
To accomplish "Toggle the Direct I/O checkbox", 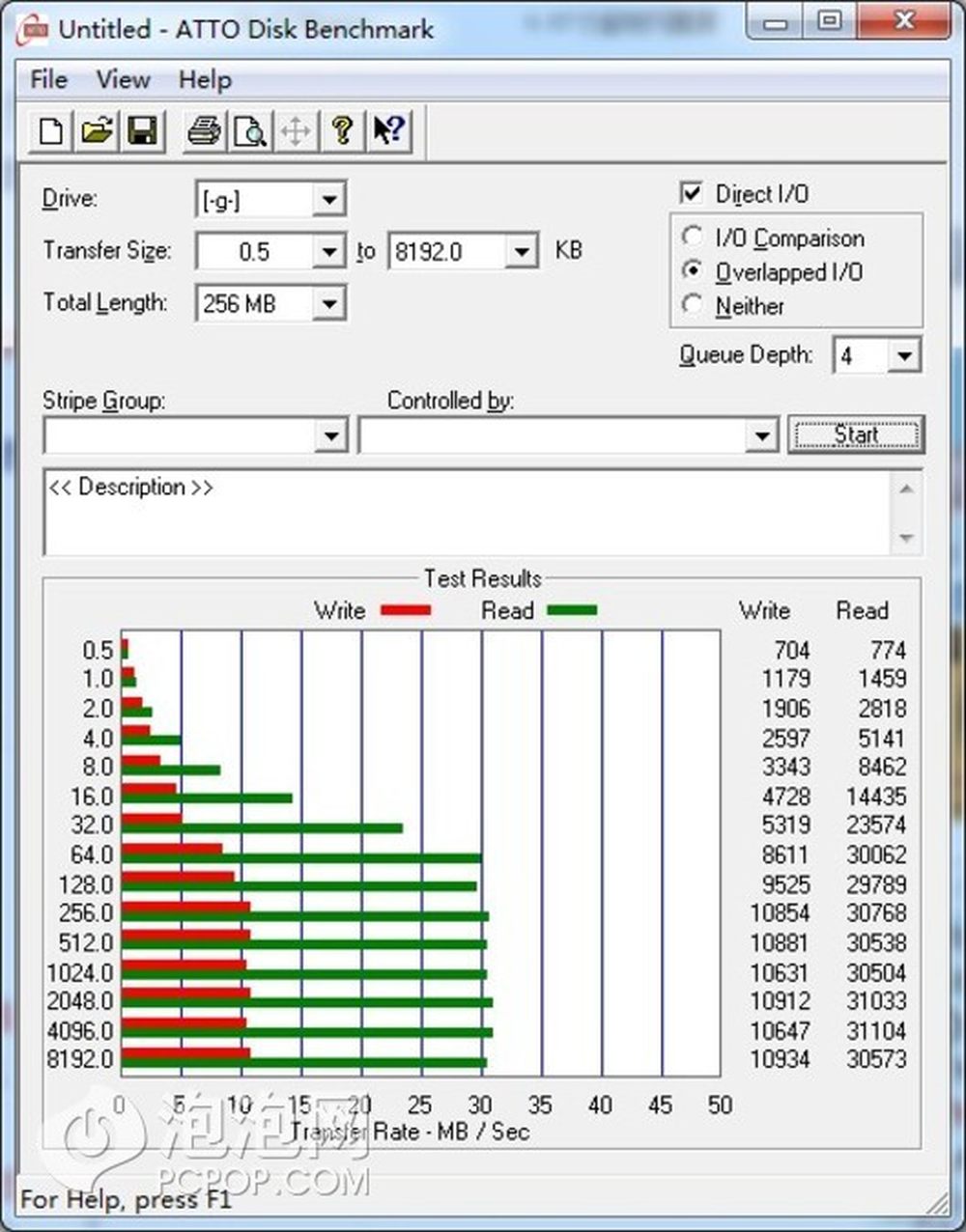I will point(692,193).
